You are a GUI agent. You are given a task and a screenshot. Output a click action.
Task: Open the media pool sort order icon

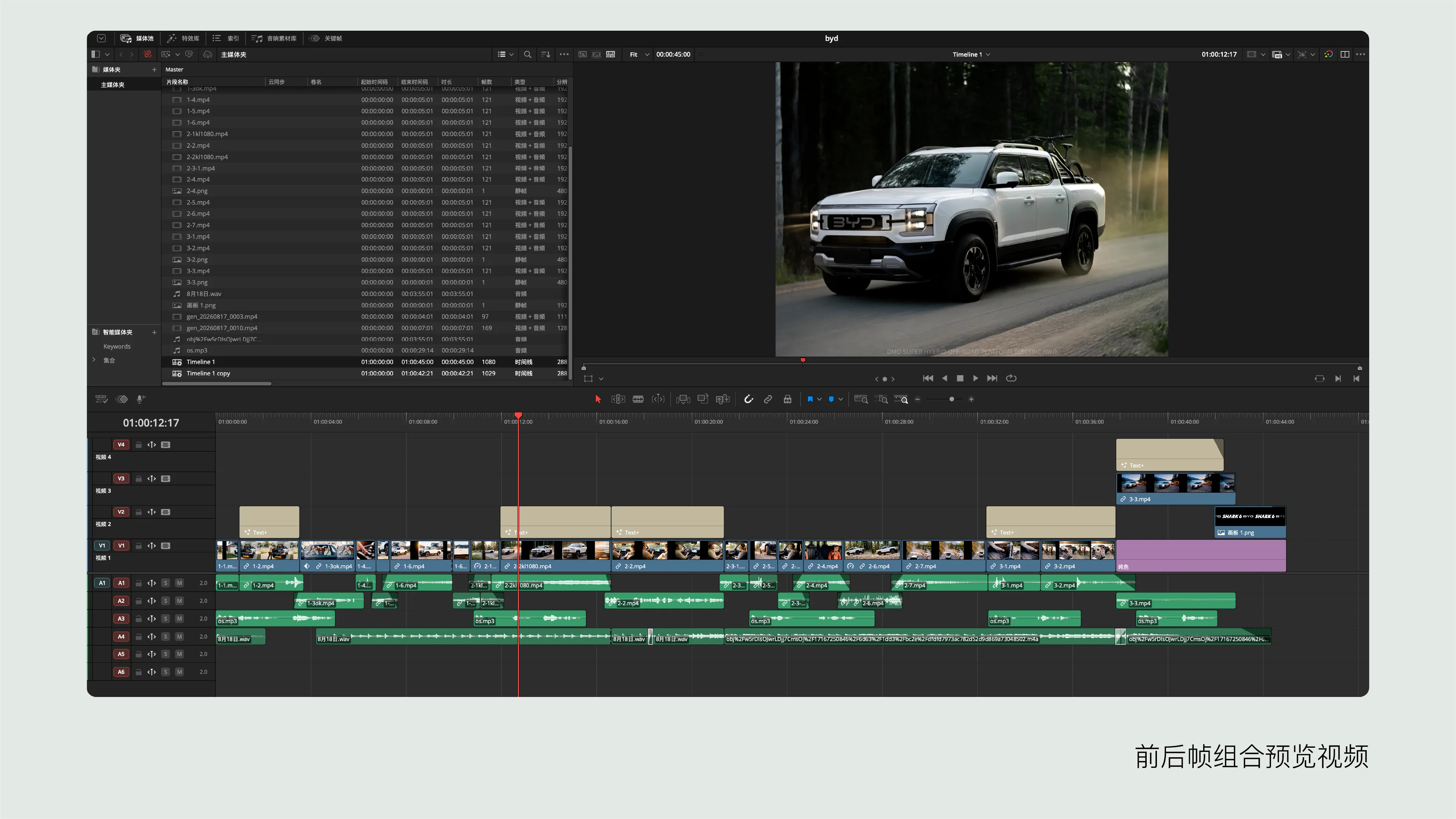545,54
